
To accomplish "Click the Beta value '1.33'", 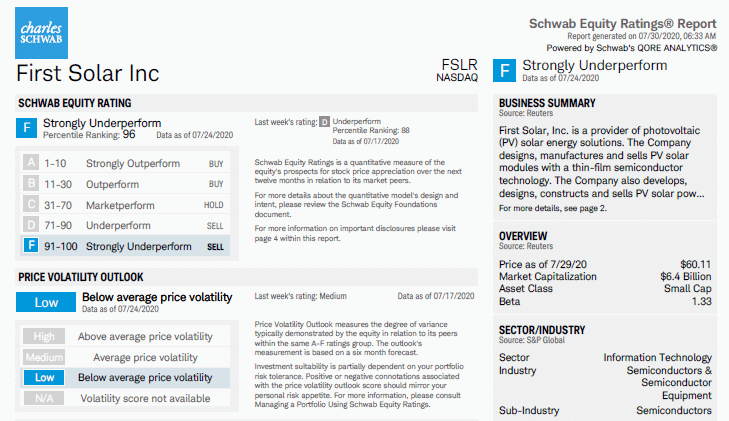I will tap(702, 301).
